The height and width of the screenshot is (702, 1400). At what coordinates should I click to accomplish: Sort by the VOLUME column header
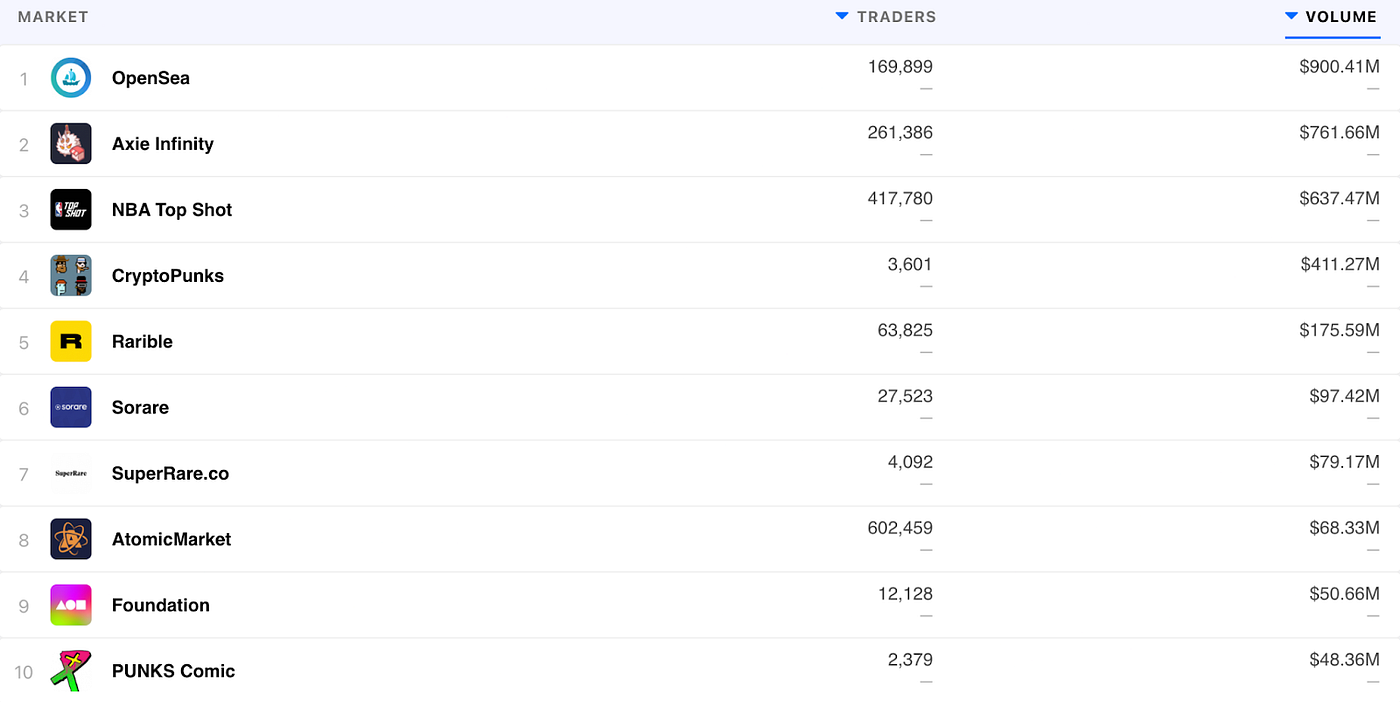pyautogui.click(x=1332, y=17)
